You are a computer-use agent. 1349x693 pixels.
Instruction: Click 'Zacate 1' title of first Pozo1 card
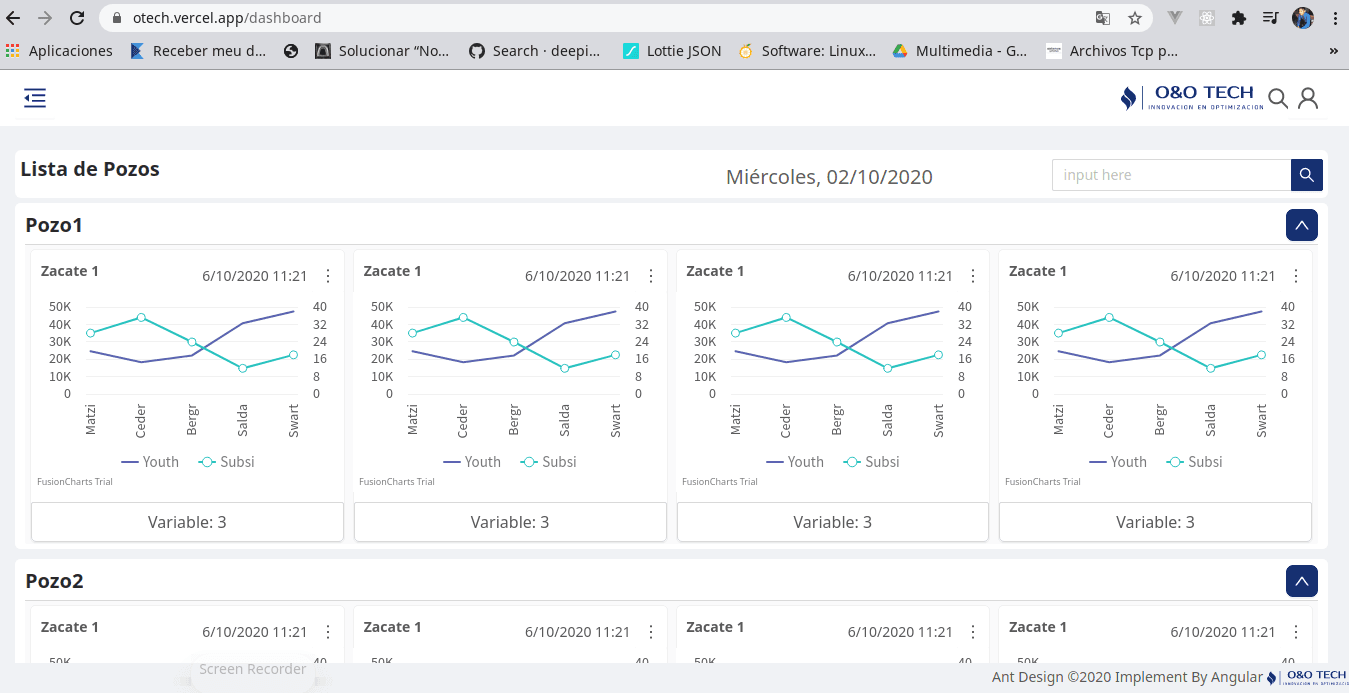[70, 271]
